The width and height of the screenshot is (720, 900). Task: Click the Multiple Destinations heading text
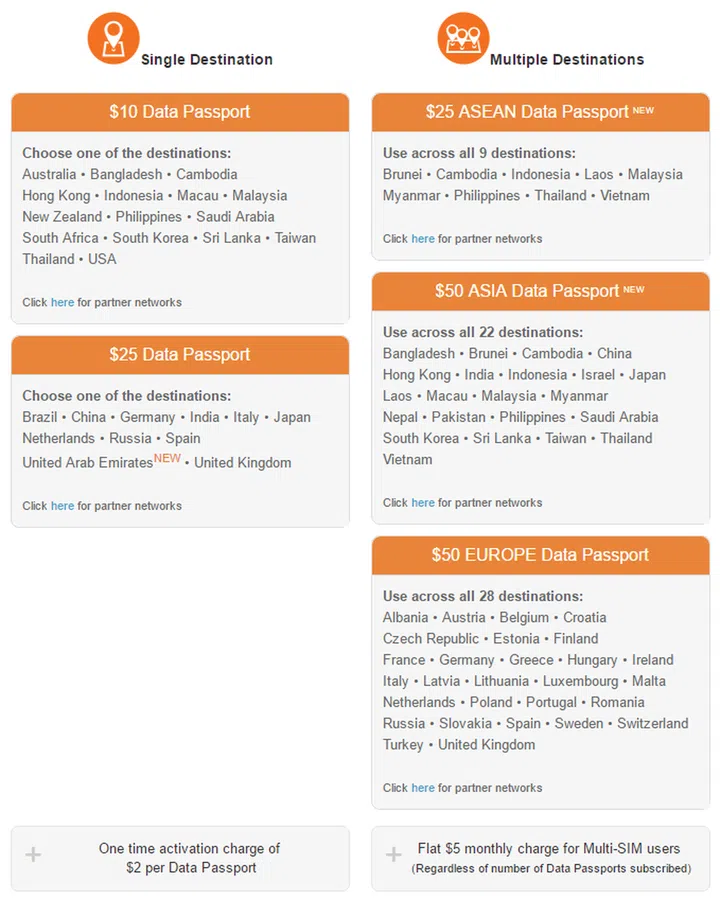click(567, 60)
